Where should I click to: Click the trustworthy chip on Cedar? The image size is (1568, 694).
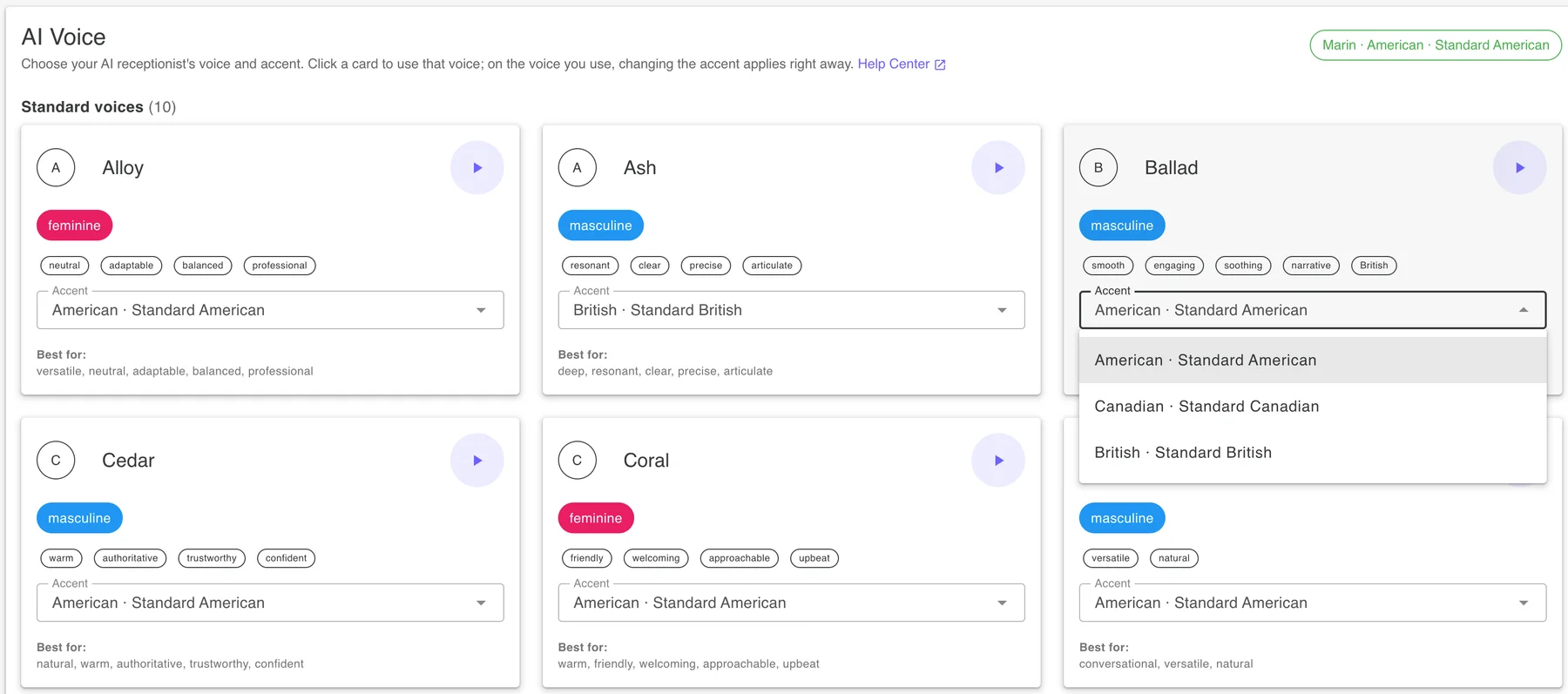[212, 558]
